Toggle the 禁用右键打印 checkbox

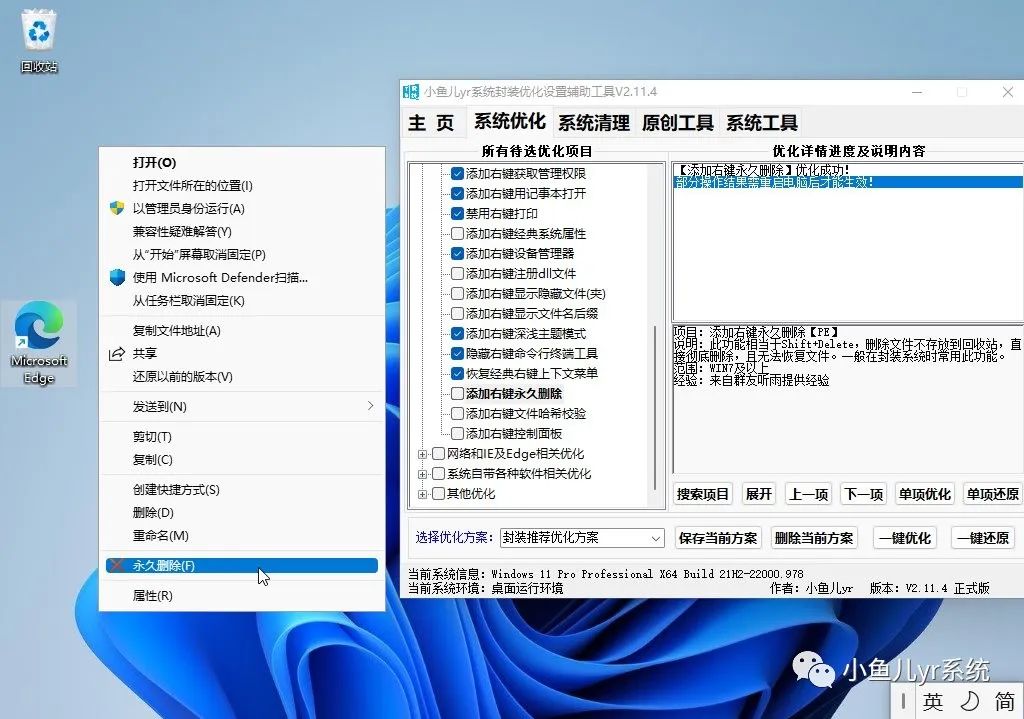point(457,214)
